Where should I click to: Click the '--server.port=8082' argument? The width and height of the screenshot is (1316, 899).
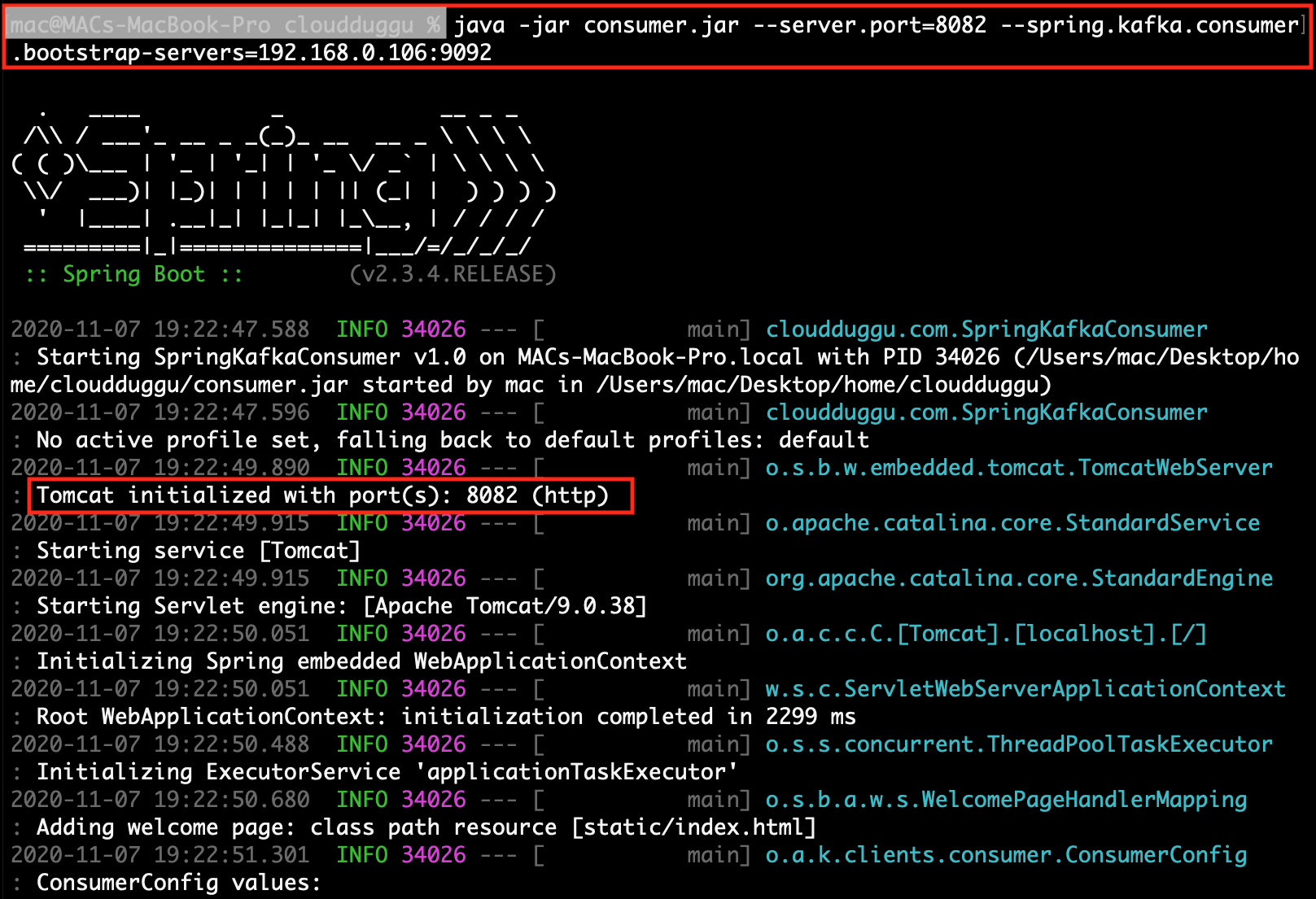tap(869, 25)
